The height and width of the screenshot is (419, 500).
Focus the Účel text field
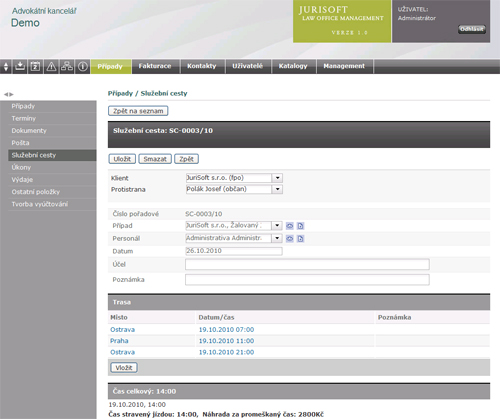[307, 264]
